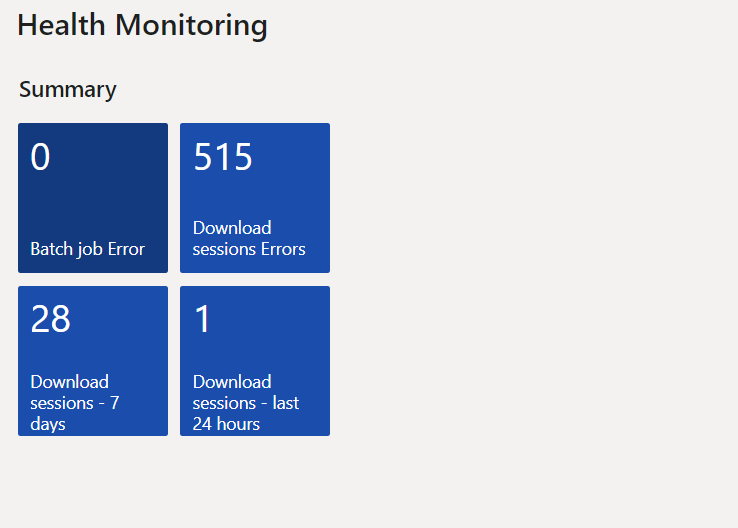Click the 28 sessions count number
738x528 pixels.
(x=50, y=319)
